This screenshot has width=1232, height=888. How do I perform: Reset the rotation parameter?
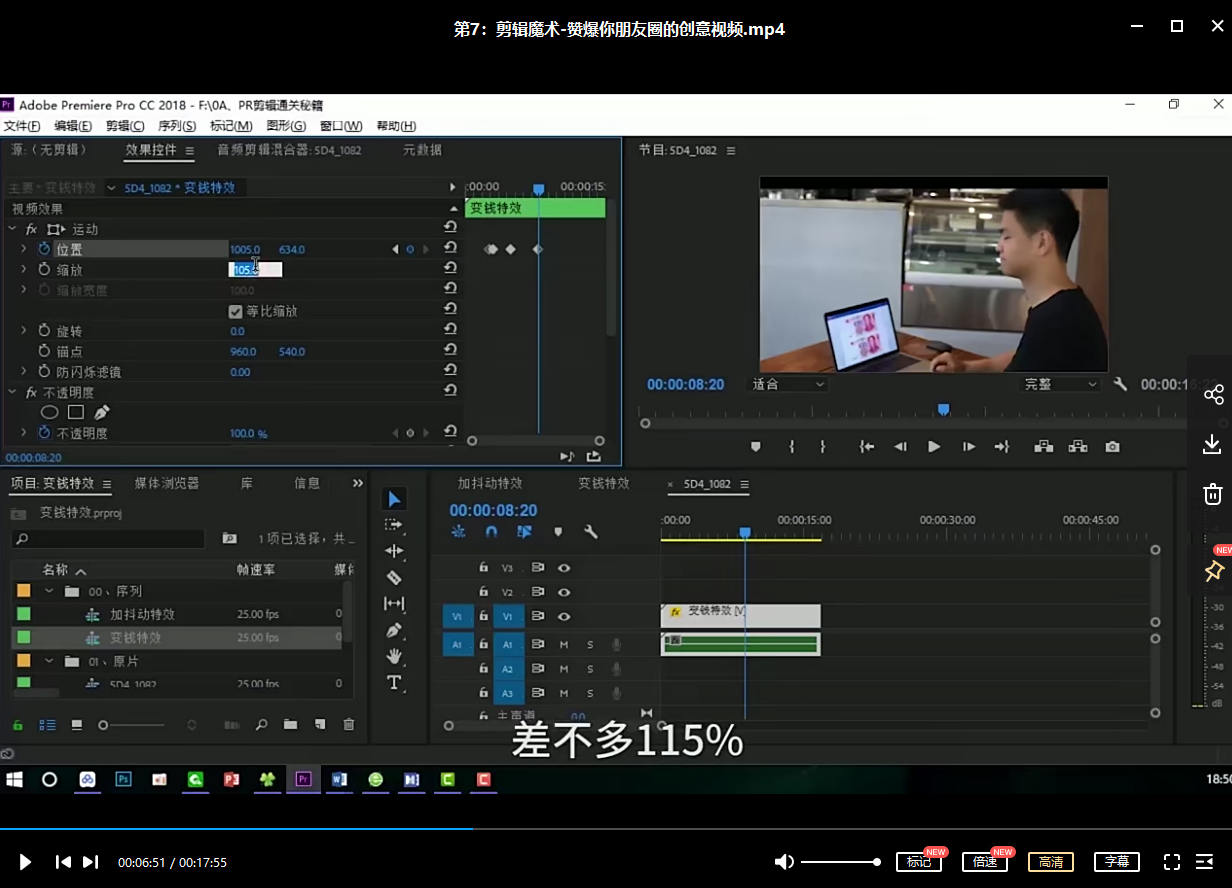(x=450, y=330)
